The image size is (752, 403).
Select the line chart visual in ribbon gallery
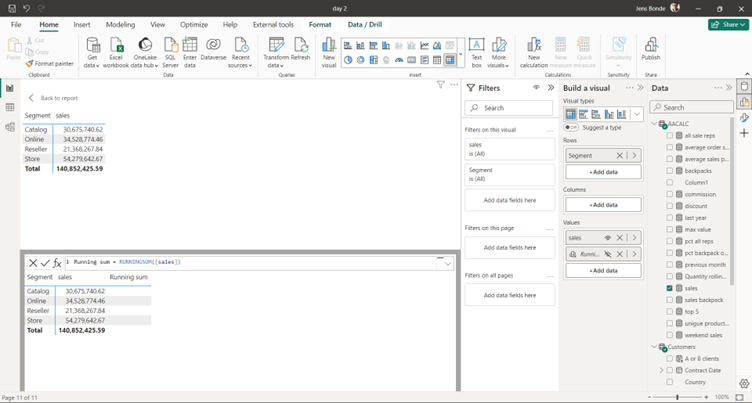(x=424, y=46)
